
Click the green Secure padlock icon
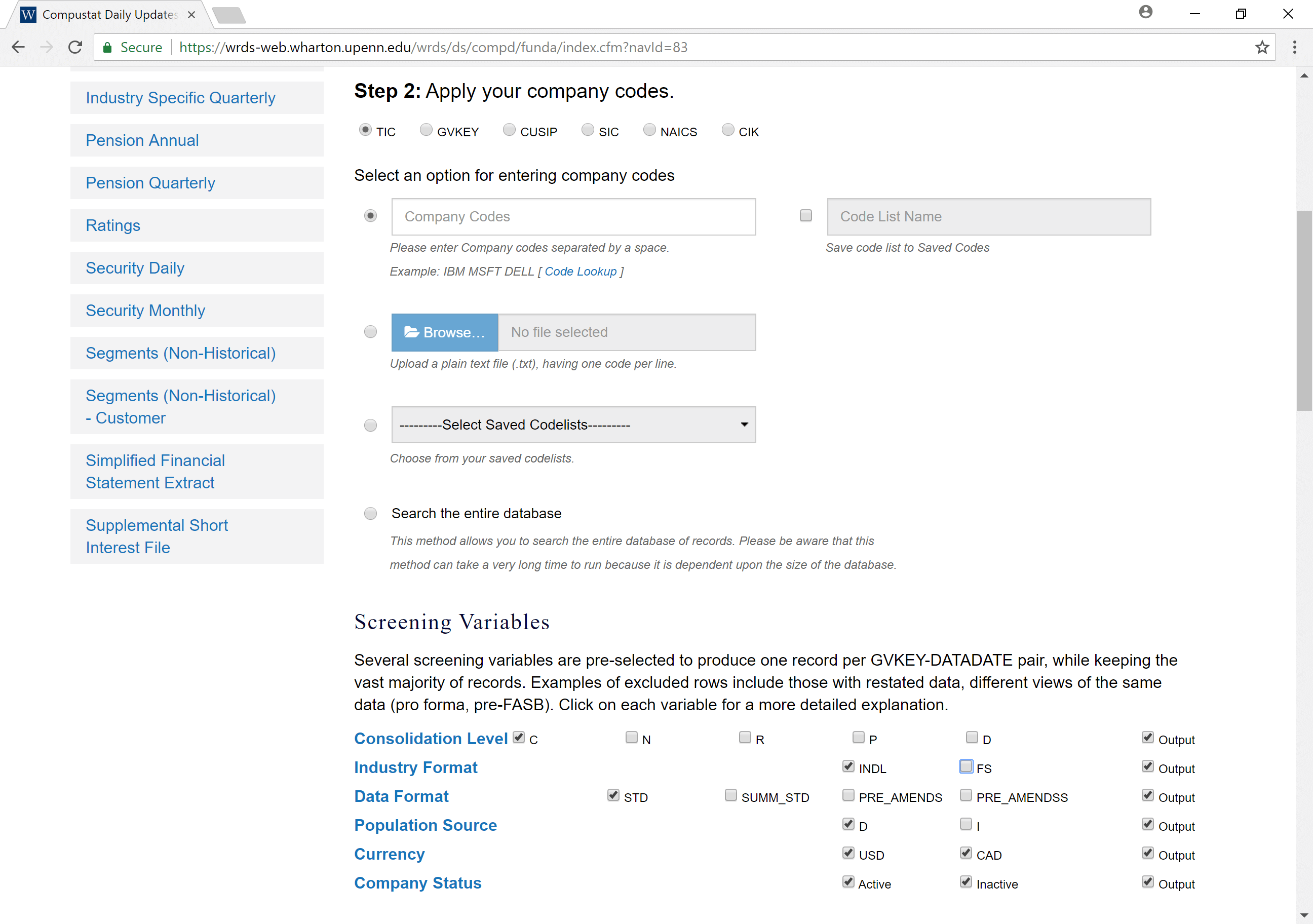coord(107,48)
